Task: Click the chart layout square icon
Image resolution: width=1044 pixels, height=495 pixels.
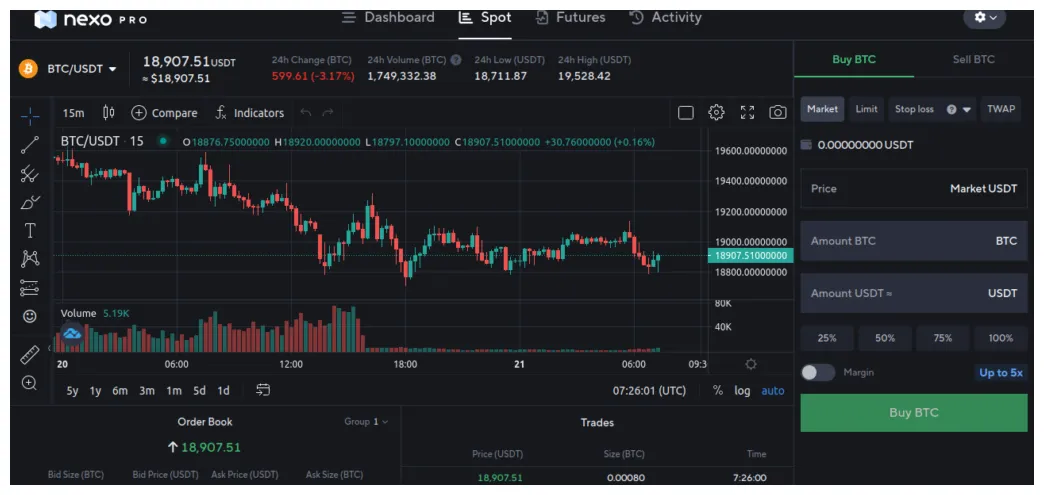Action: pos(686,113)
